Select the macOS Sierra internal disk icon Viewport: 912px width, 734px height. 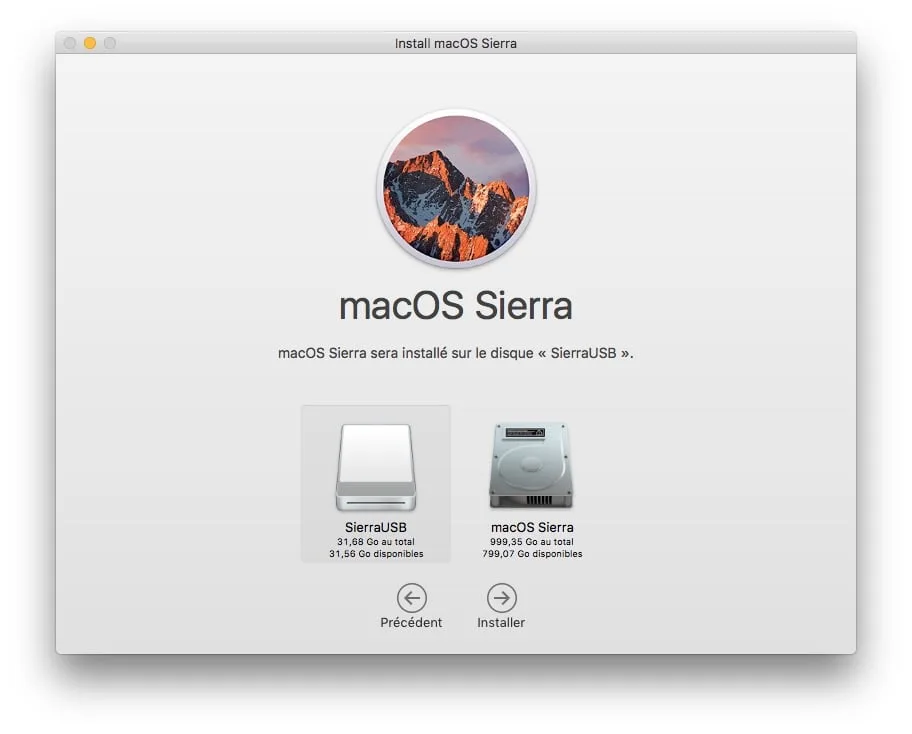pos(531,465)
